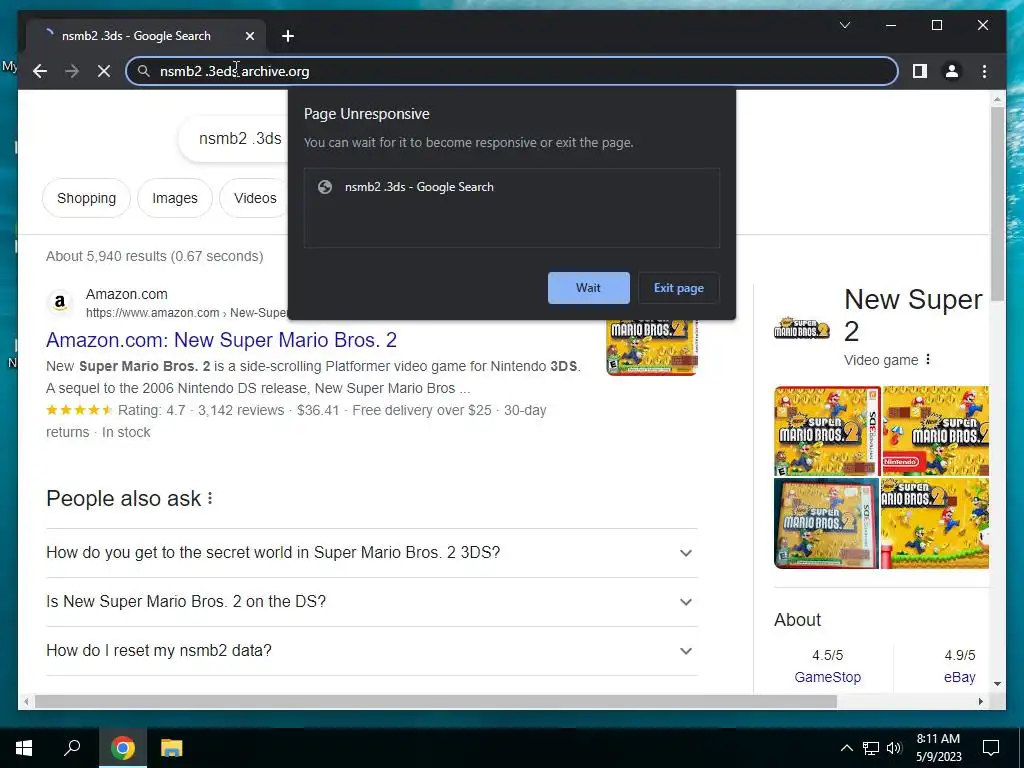Click the taskbar clock showing 8:11 AM
This screenshot has height=768, width=1024.
point(938,748)
